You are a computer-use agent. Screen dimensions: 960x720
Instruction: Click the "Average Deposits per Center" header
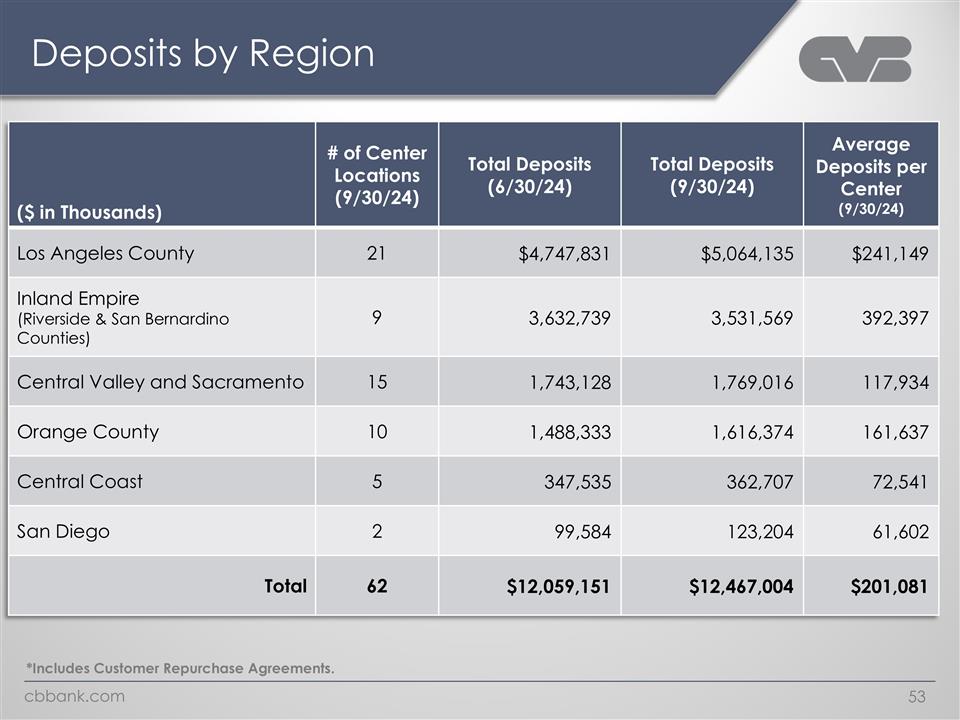[871, 175]
